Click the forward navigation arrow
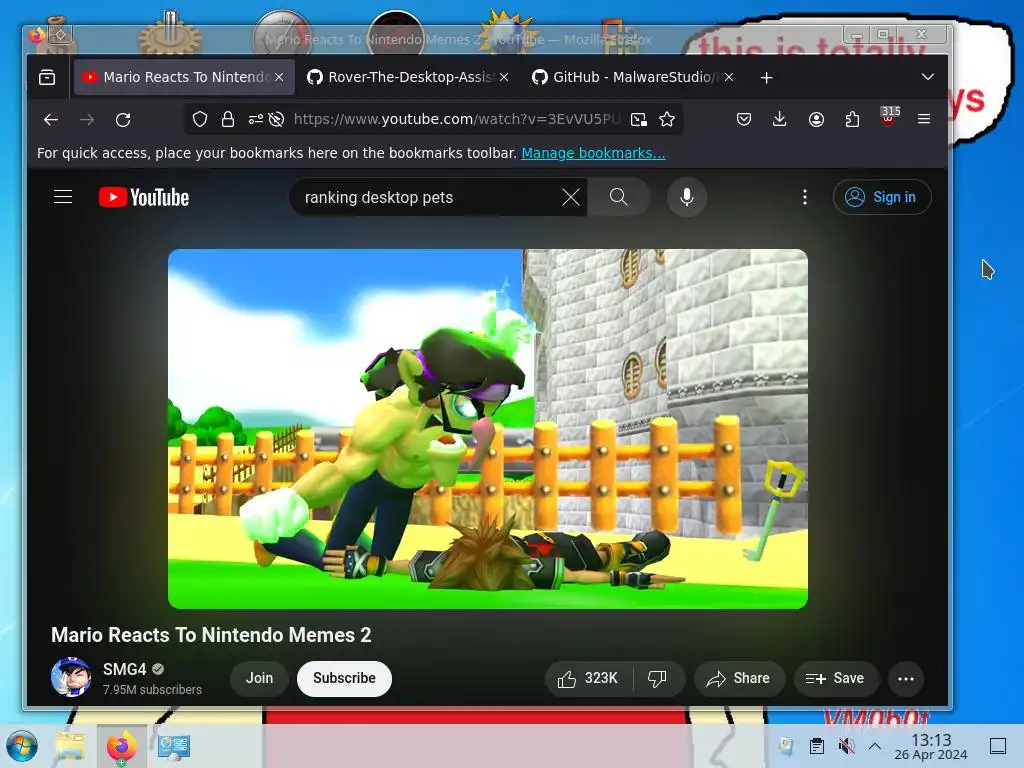This screenshot has height=768, width=1024. tap(87, 120)
